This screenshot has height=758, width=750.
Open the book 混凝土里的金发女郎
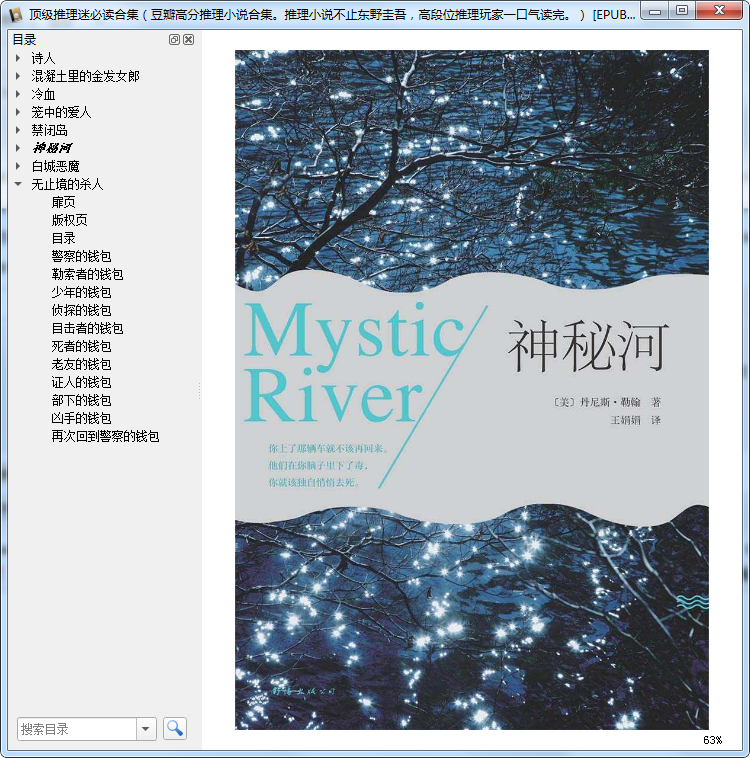coord(85,76)
